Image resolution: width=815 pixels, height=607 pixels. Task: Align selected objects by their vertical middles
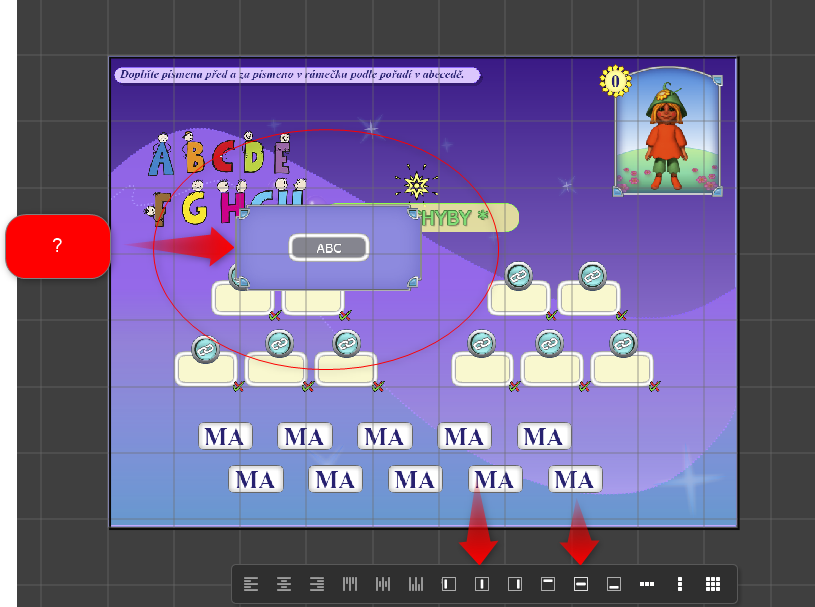[383, 584]
